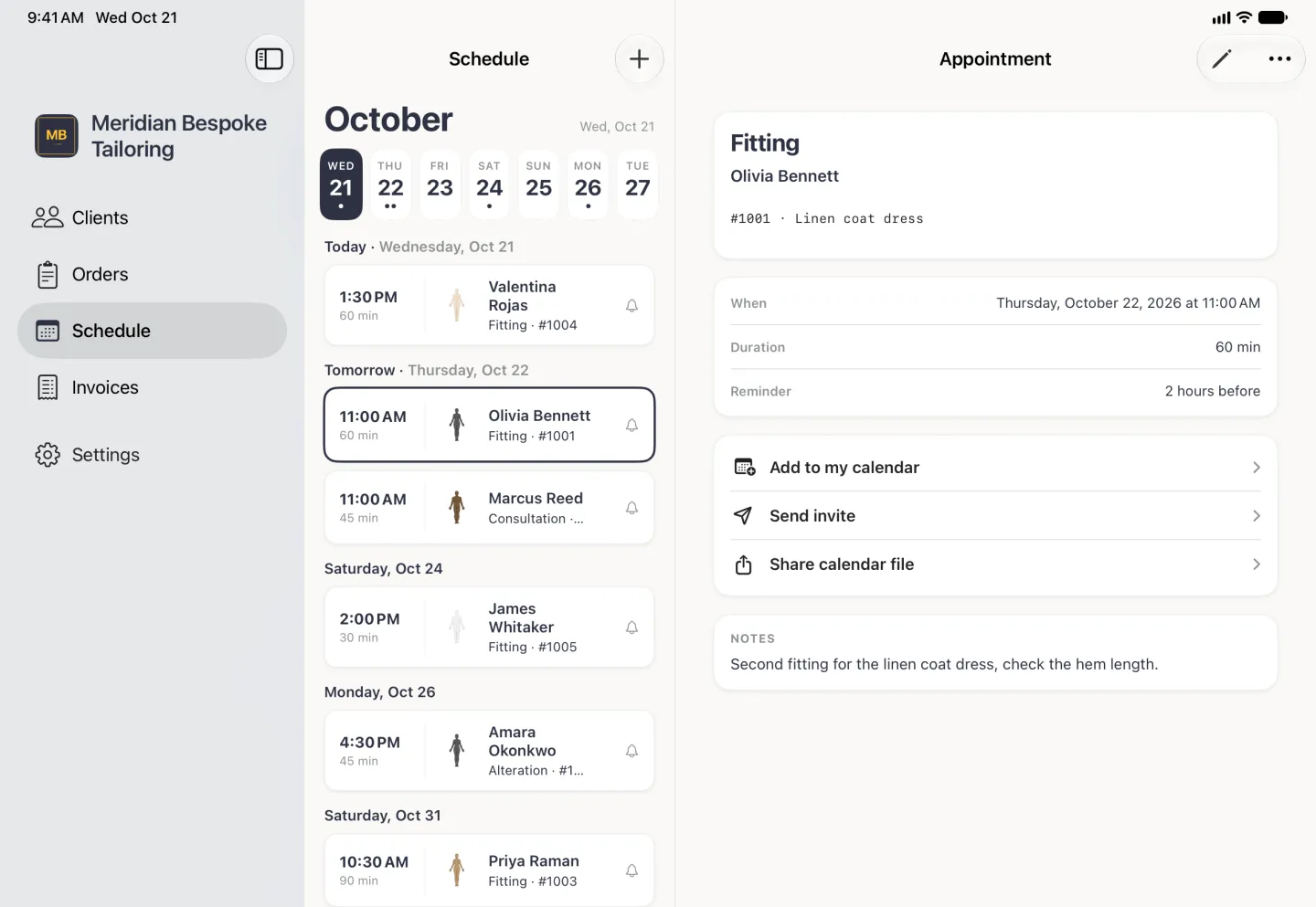Viewport: 1316px width, 907px height.
Task: Select Thursday 22 in the week strip
Action: [x=390, y=185]
